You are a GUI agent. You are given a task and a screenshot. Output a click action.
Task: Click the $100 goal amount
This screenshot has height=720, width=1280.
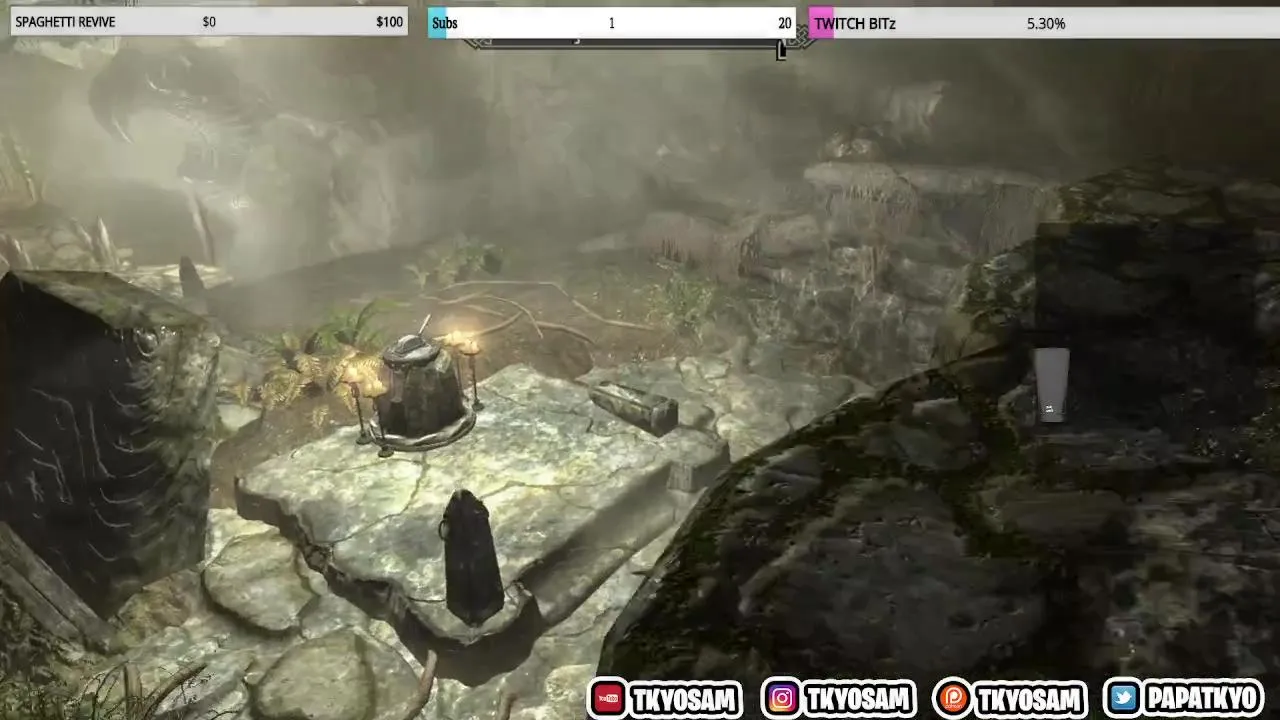(390, 22)
